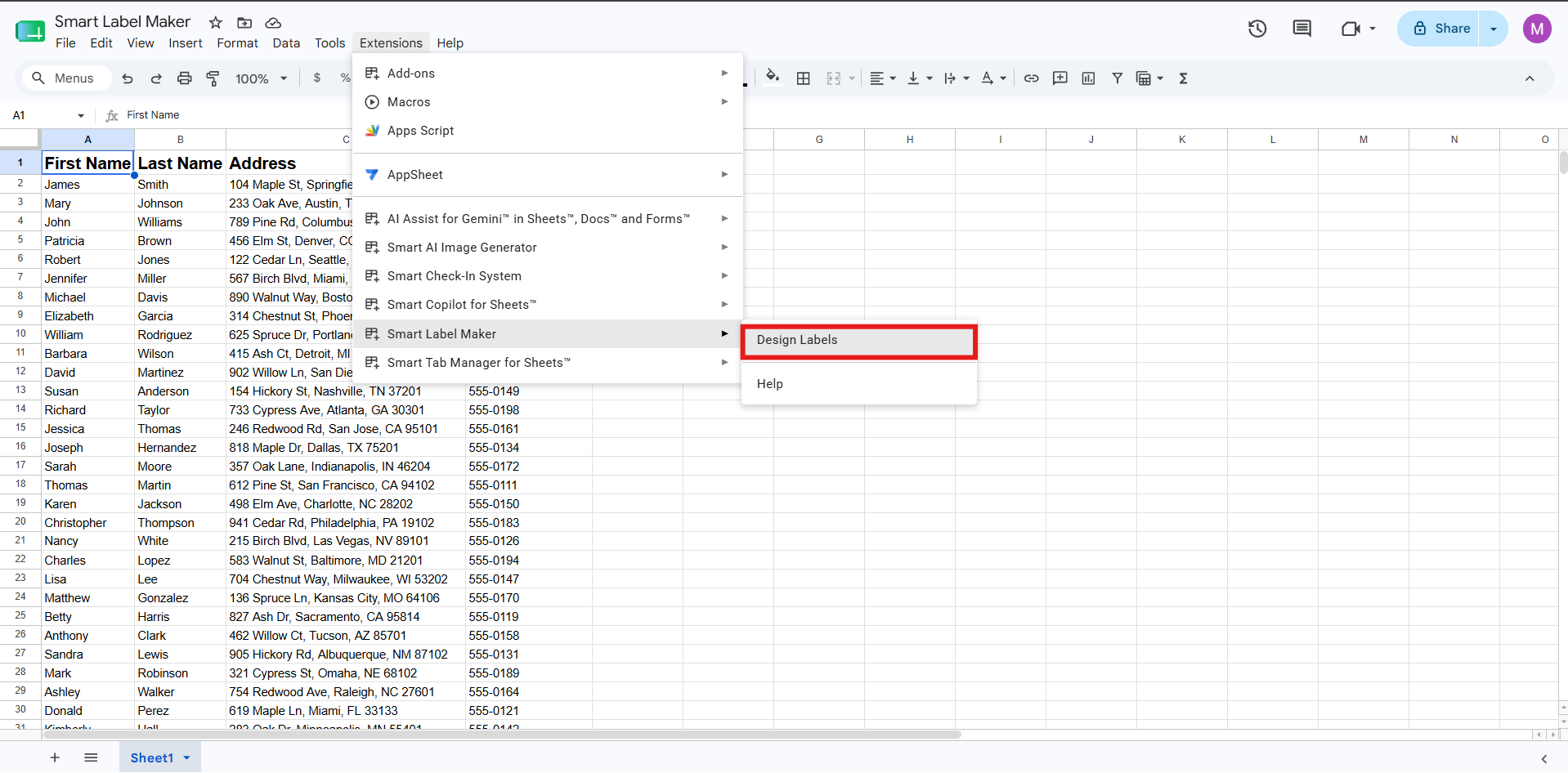The image size is (1568, 773).
Task: Expand the AppSheet submenu
Action: click(x=547, y=175)
